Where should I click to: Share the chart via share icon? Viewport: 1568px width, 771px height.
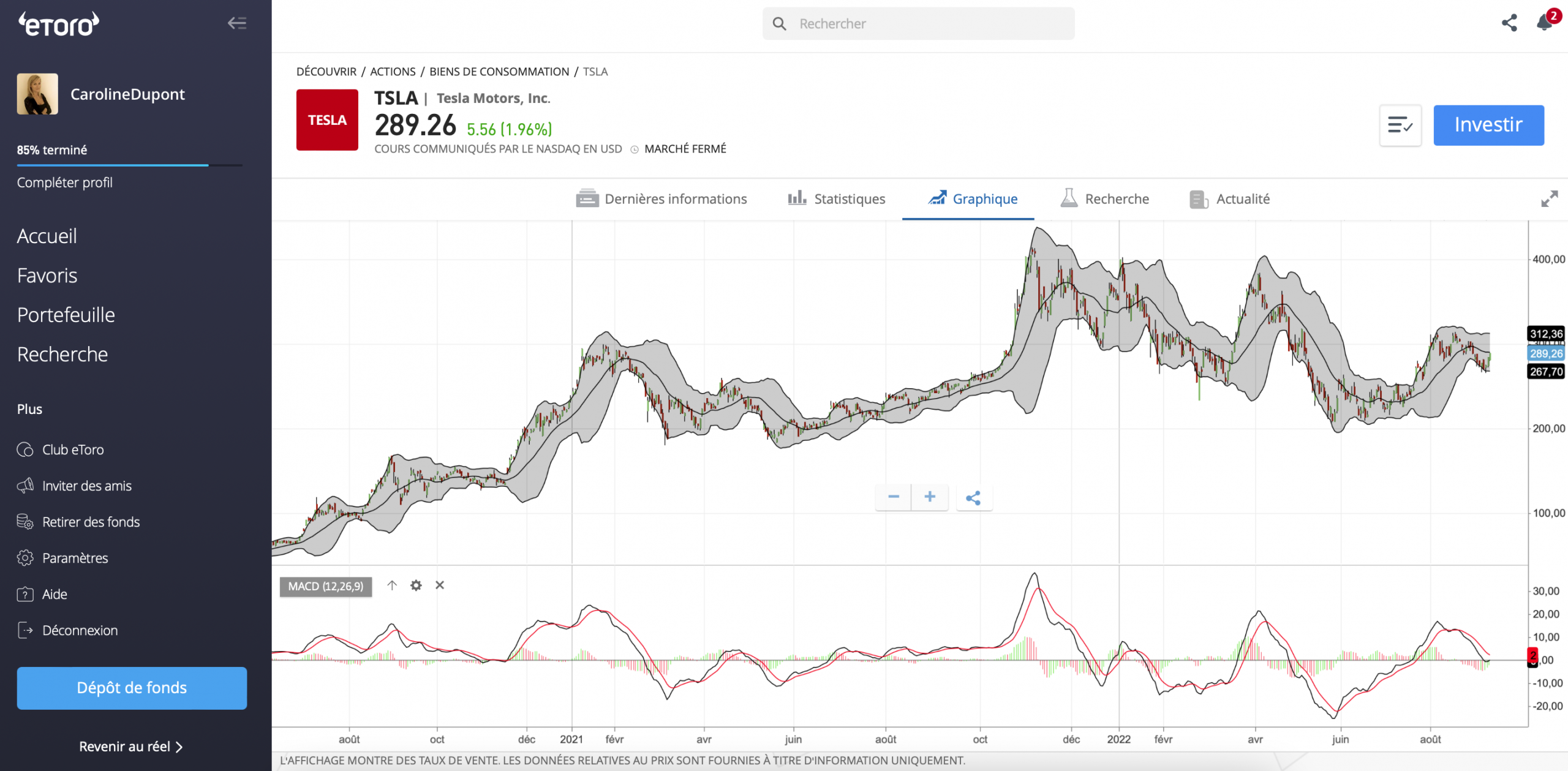point(973,497)
